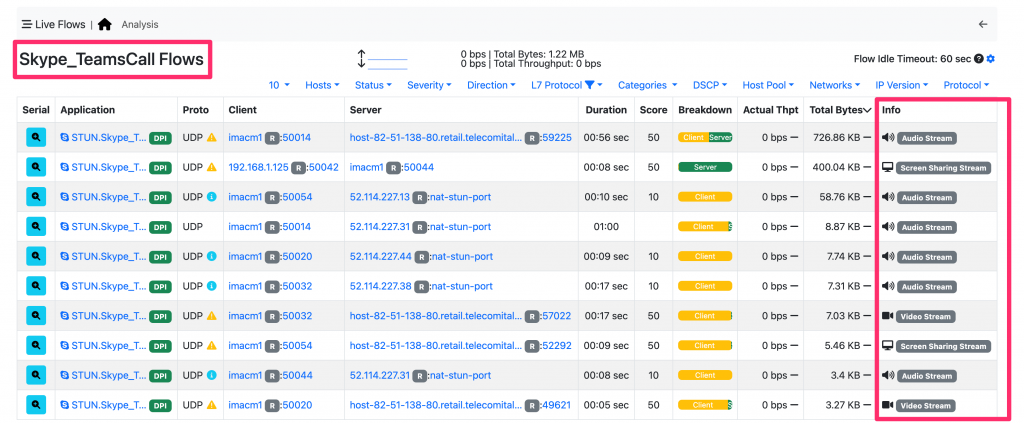Open server link 52.114.227.13
Viewport: 1024px width, 423px height.
point(380,197)
